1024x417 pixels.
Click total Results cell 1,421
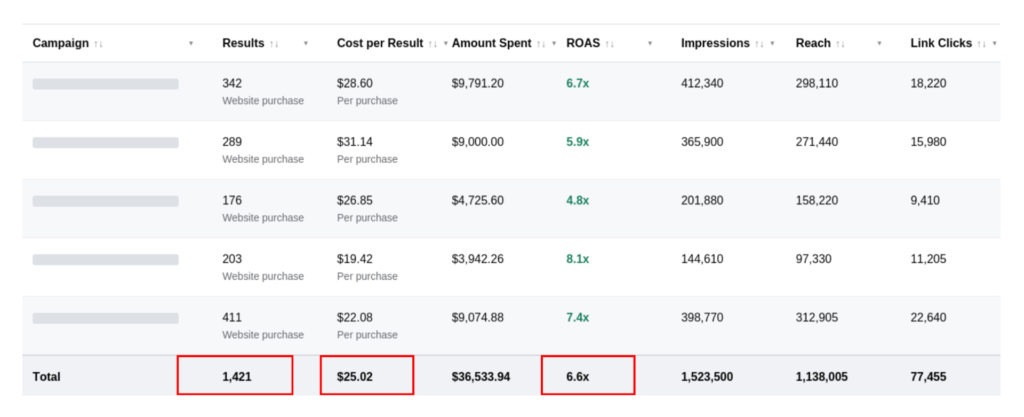coord(236,377)
